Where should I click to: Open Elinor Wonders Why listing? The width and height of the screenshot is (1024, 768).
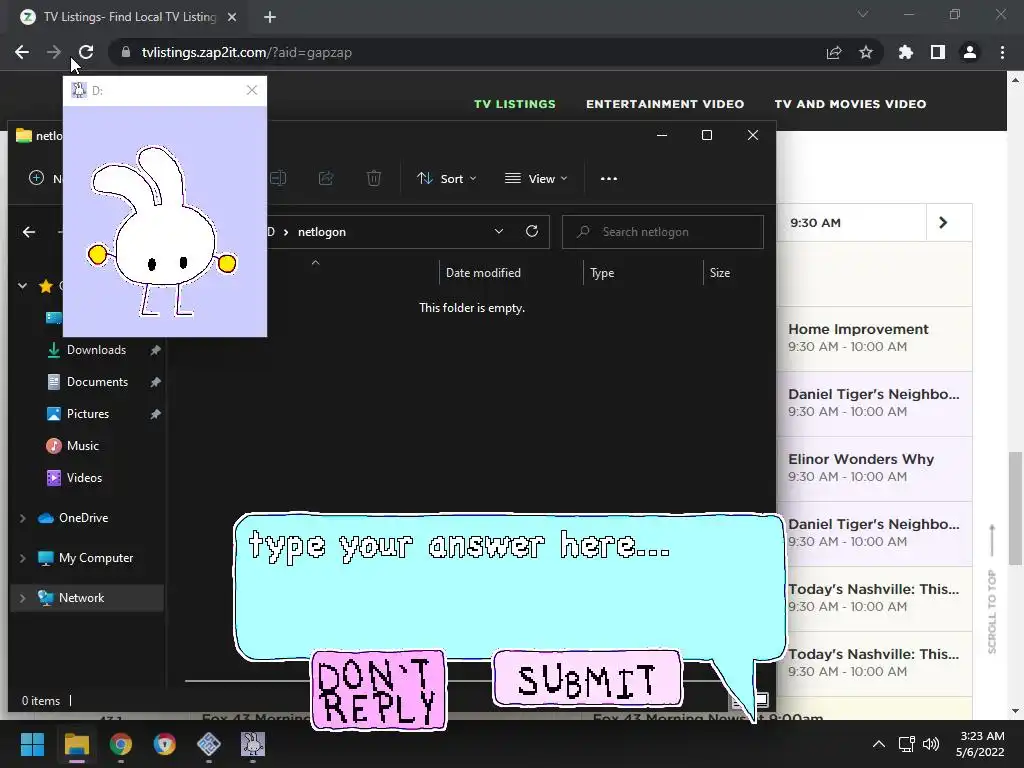pyautogui.click(x=874, y=468)
